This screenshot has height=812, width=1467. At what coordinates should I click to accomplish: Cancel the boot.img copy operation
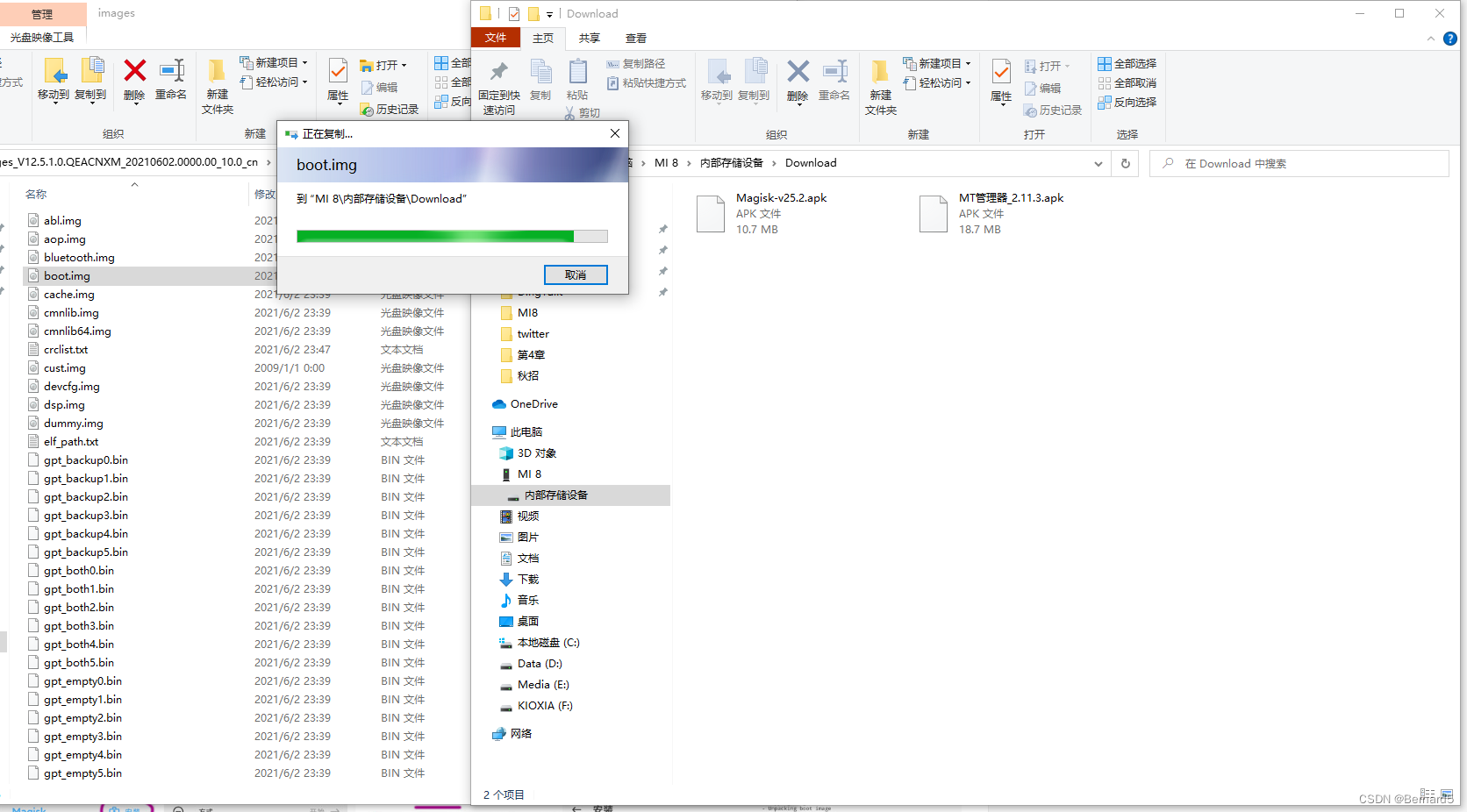coord(576,275)
